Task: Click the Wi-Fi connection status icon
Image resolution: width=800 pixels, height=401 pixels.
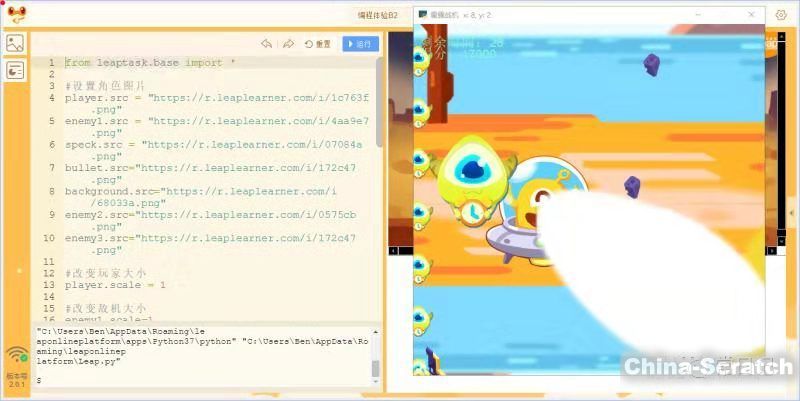Action: pos(17,354)
